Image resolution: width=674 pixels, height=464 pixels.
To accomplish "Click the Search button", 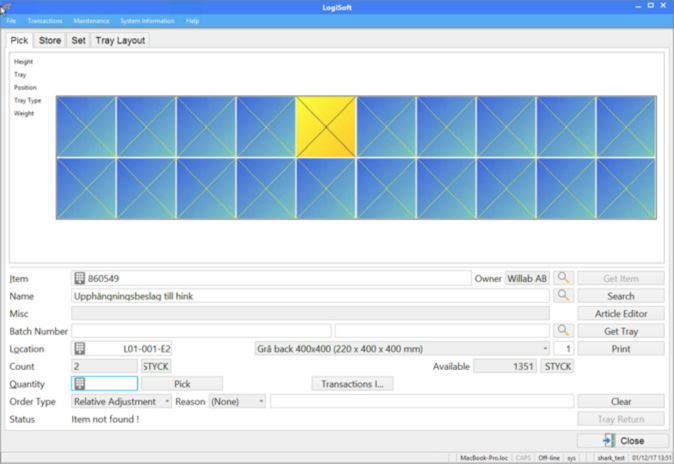I will 621,296.
